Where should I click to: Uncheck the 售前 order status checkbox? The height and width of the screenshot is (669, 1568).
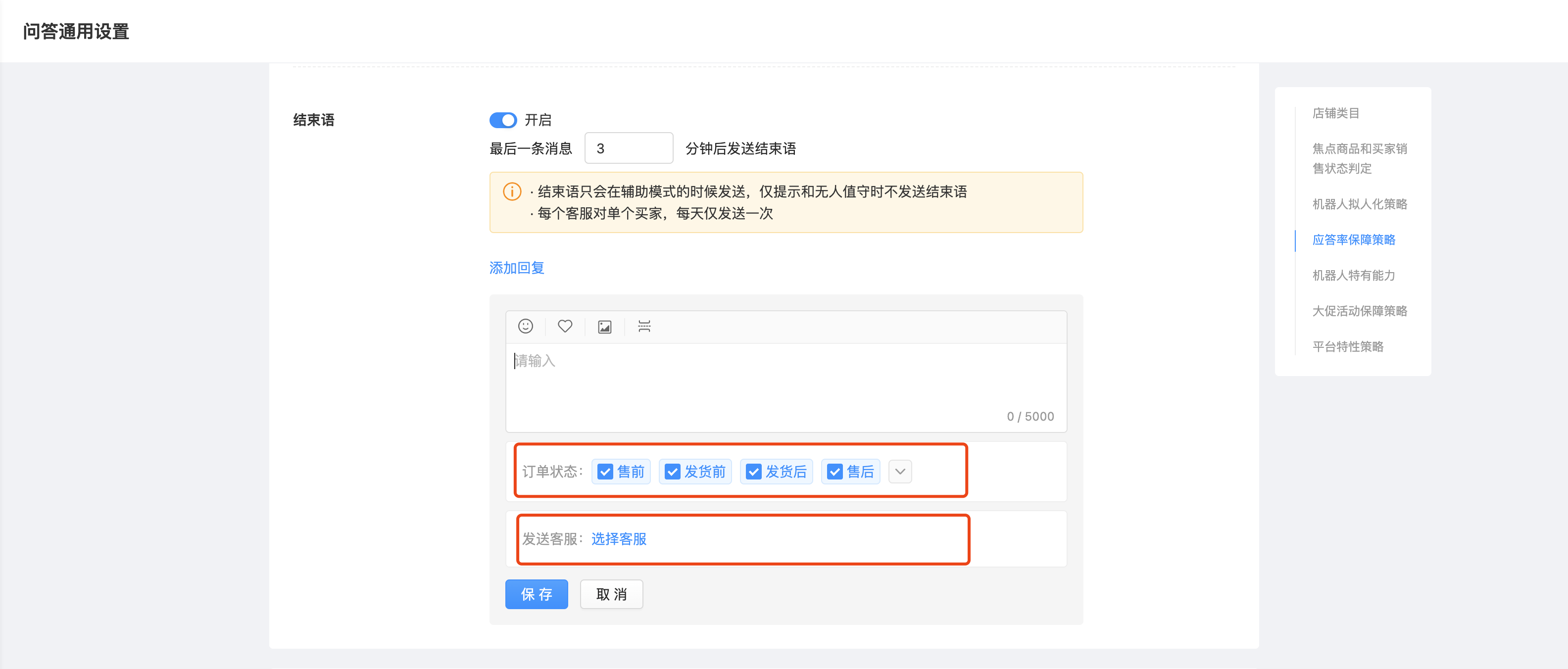(605, 472)
